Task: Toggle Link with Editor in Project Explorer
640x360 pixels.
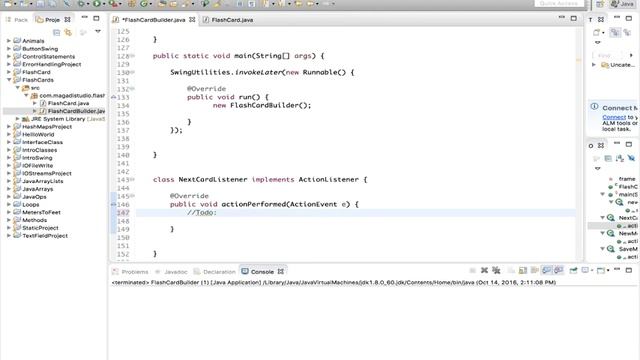Action: pos(68,32)
